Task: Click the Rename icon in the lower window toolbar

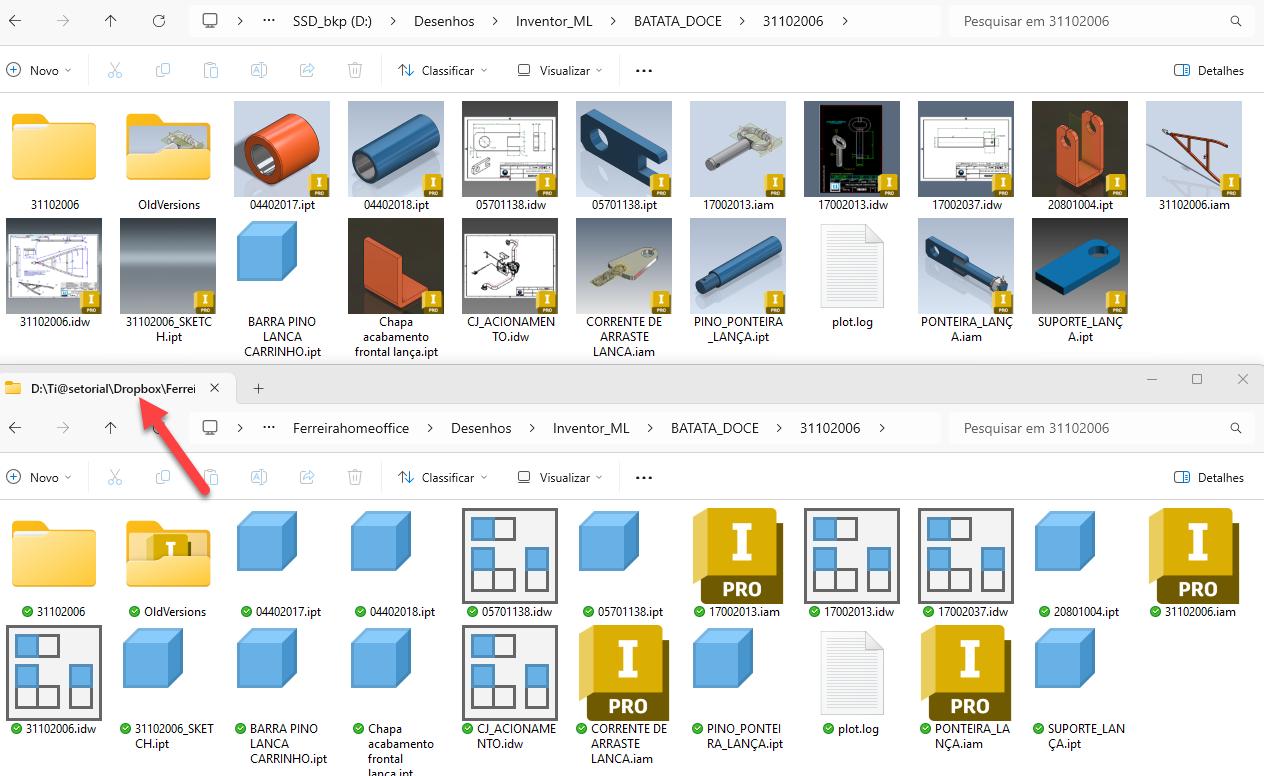Action: (x=258, y=477)
